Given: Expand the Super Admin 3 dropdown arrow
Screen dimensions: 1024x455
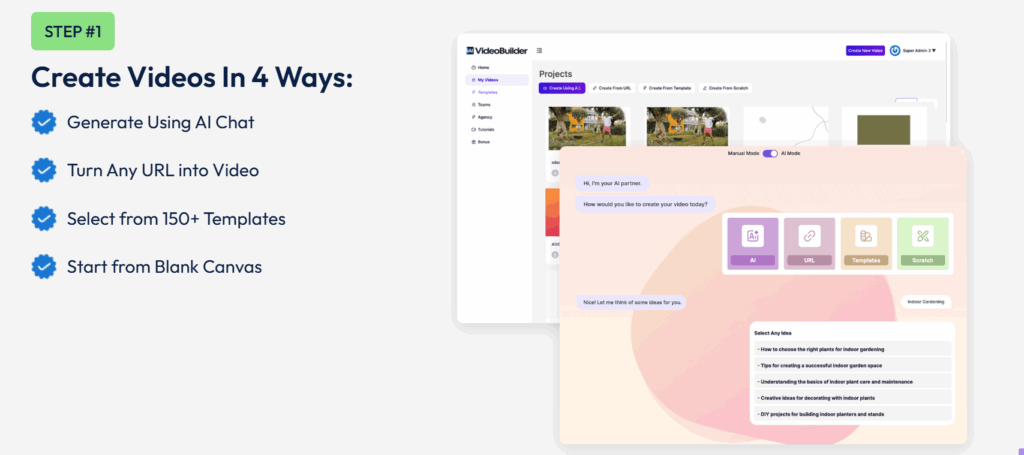Looking at the screenshot, I should point(934,50).
